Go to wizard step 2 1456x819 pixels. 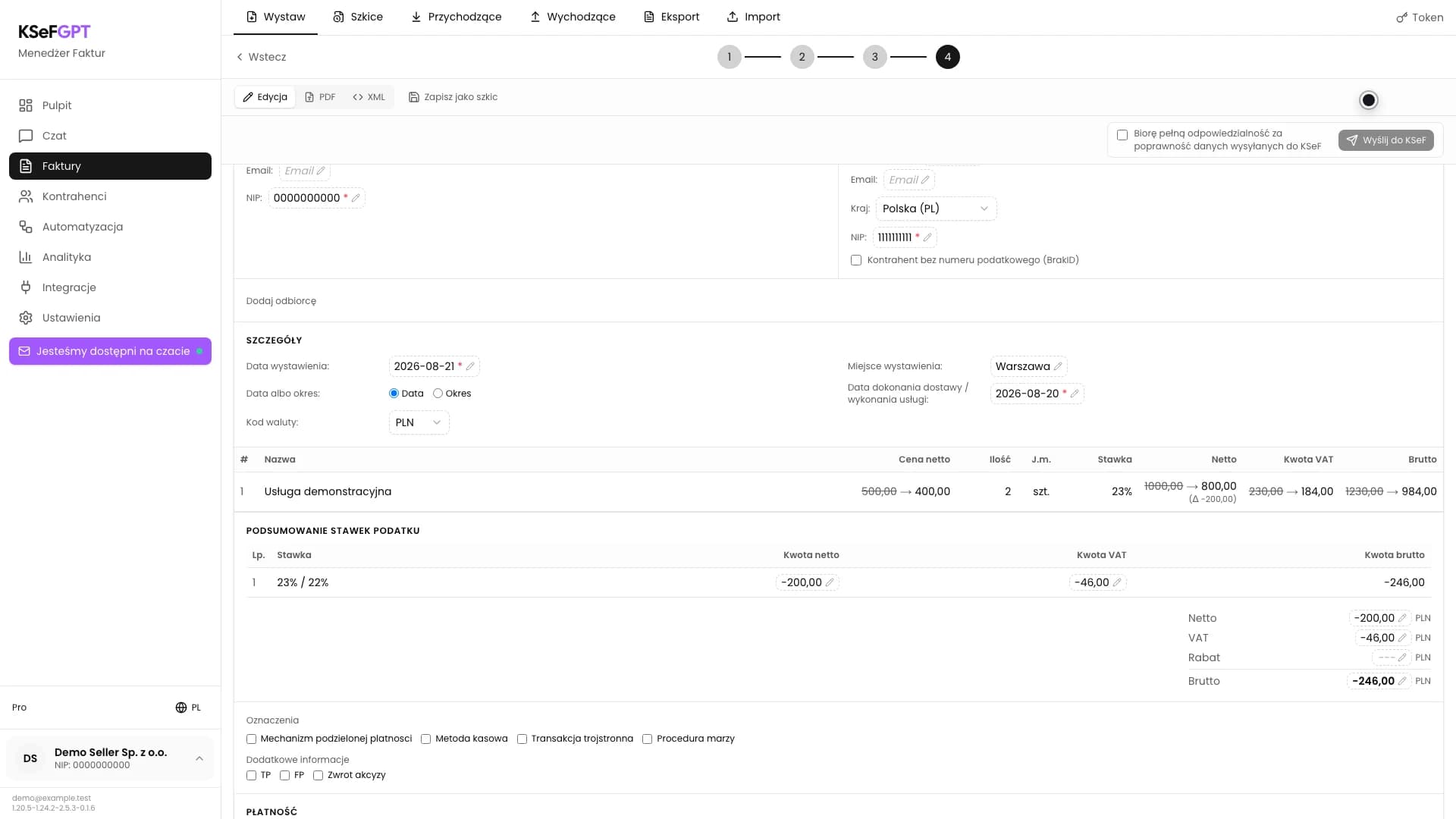(802, 57)
